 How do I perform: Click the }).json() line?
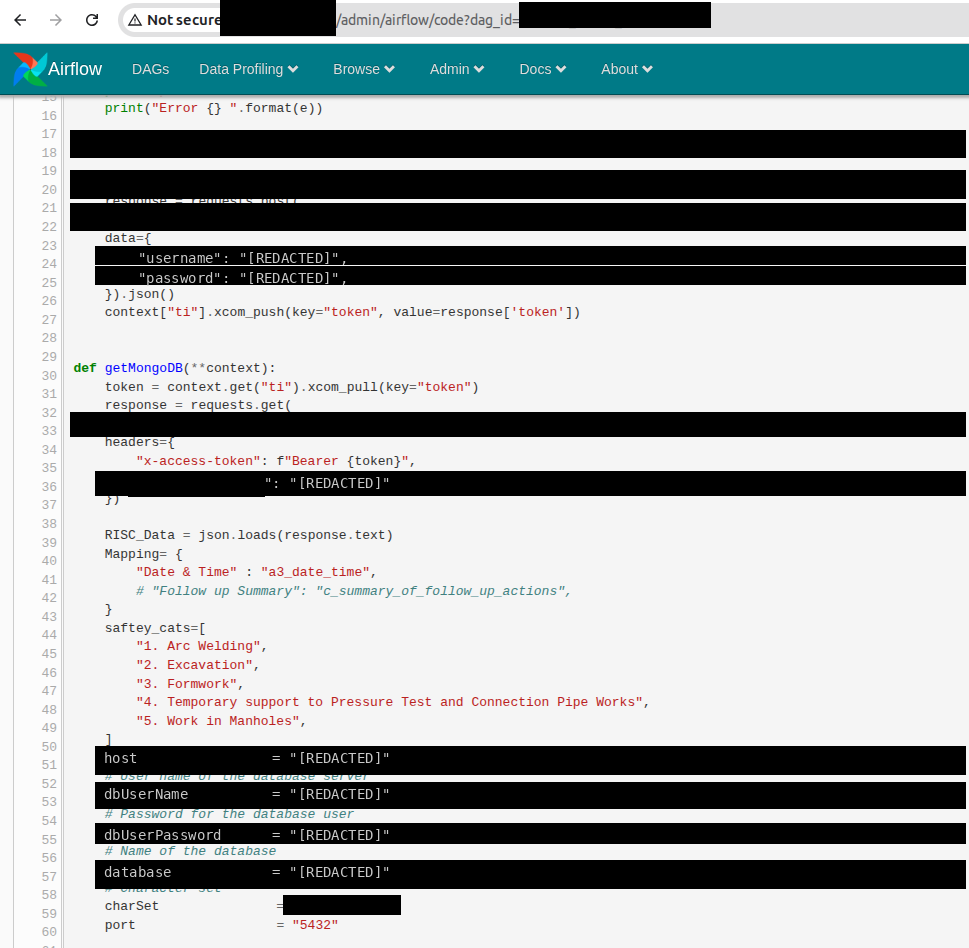[140, 294]
